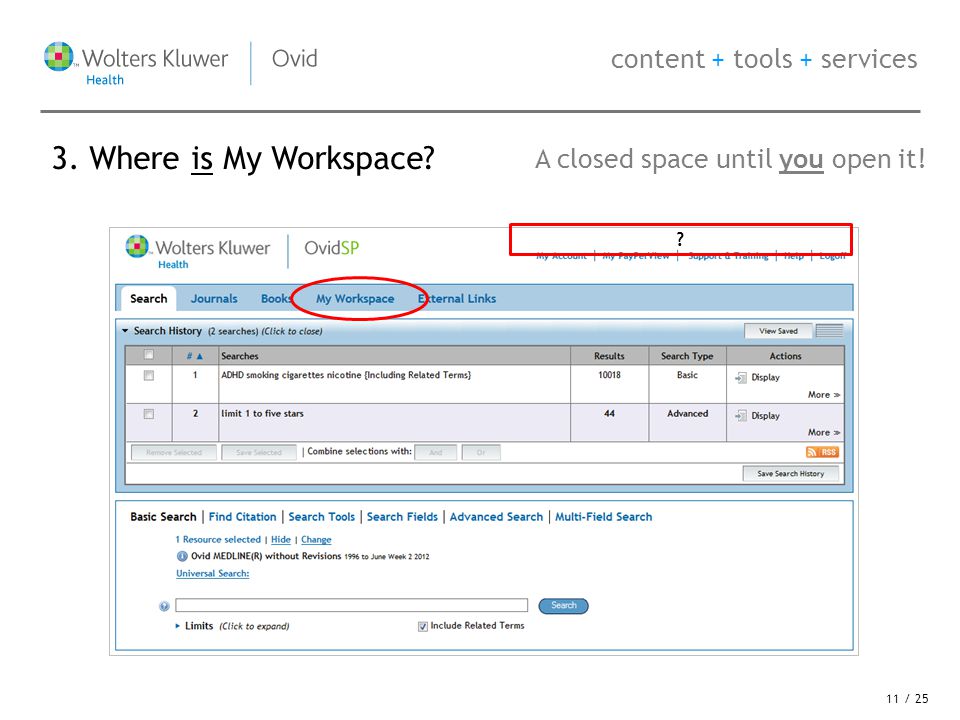The width and height of the screenshot is (960, 720).
Task: Open the Journals tab
Action: pyautogui.click(x=214, y=299)
